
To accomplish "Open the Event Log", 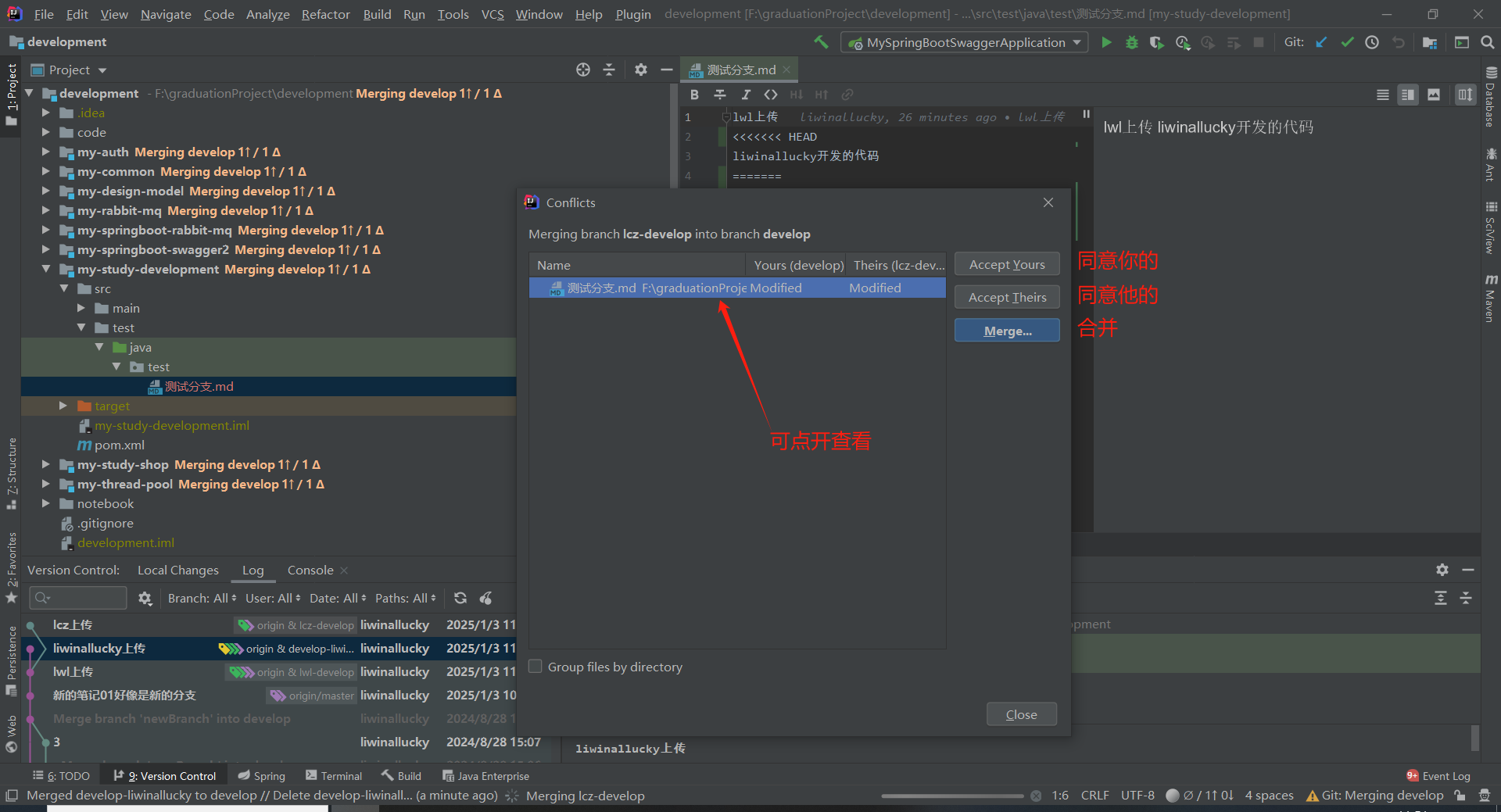I will coord(1438,776).
